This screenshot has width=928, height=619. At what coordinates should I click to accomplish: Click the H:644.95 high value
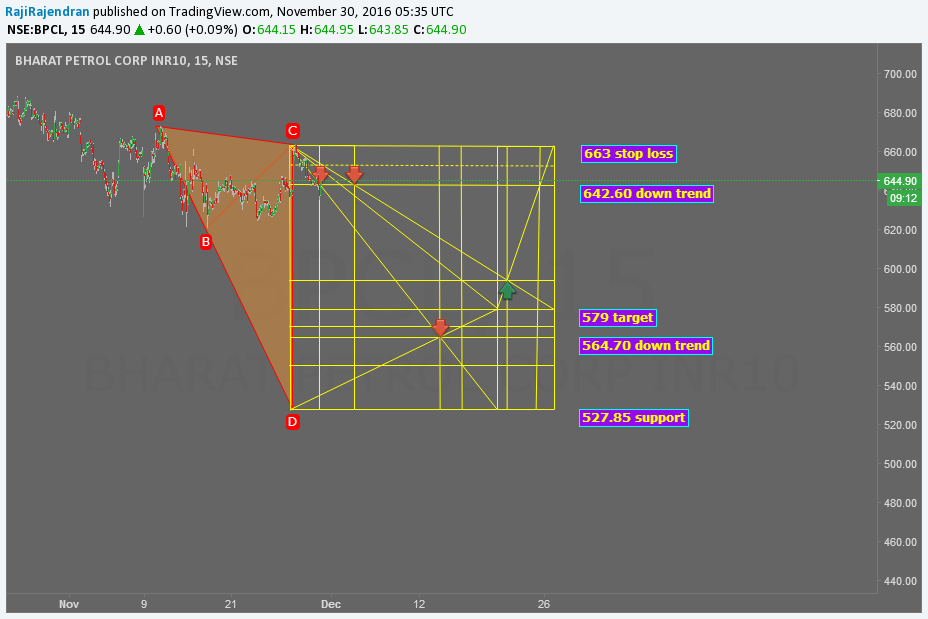pyautogui.click(x=327, y=30)
